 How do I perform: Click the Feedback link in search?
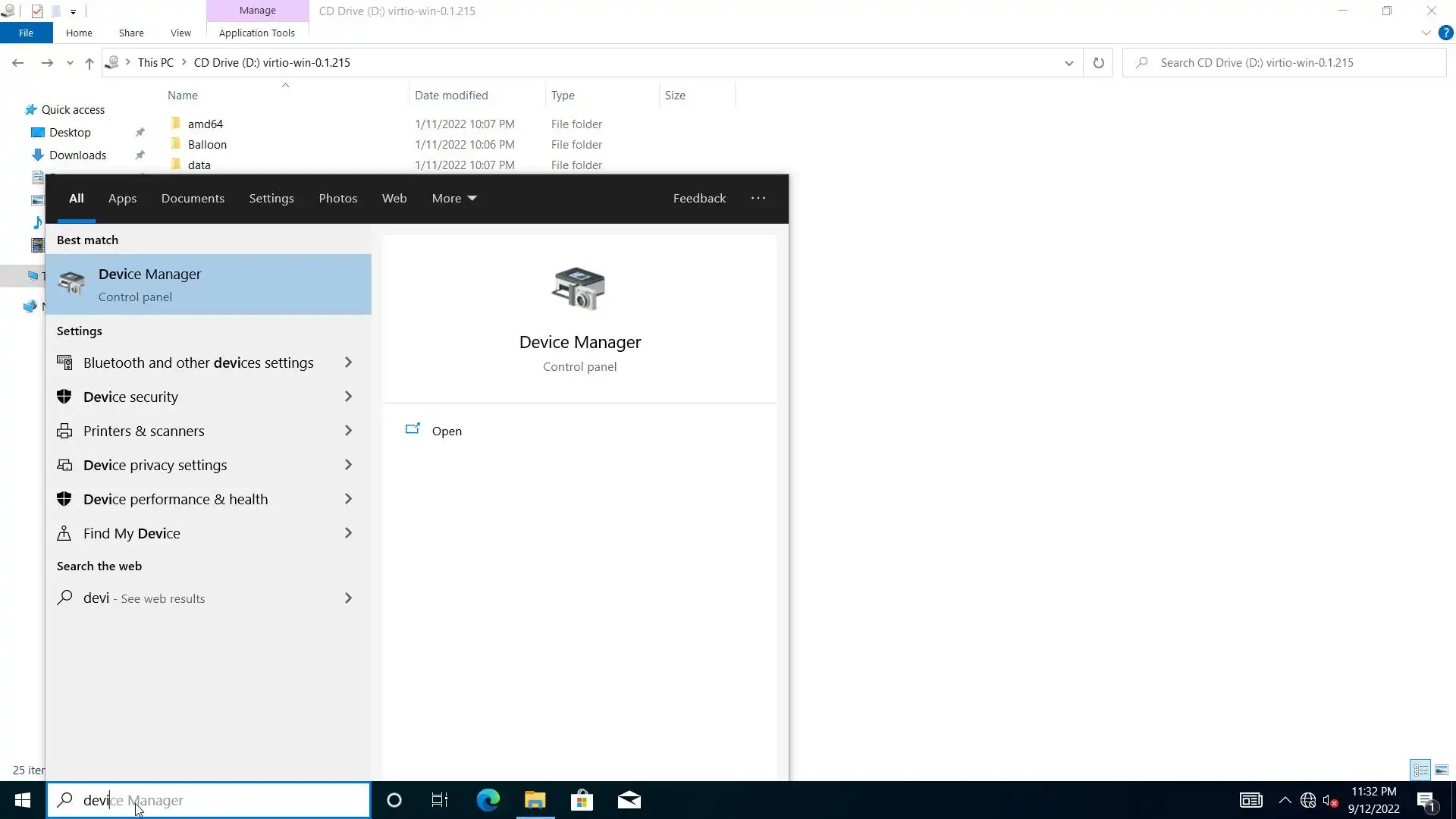(x=699, y=198)
